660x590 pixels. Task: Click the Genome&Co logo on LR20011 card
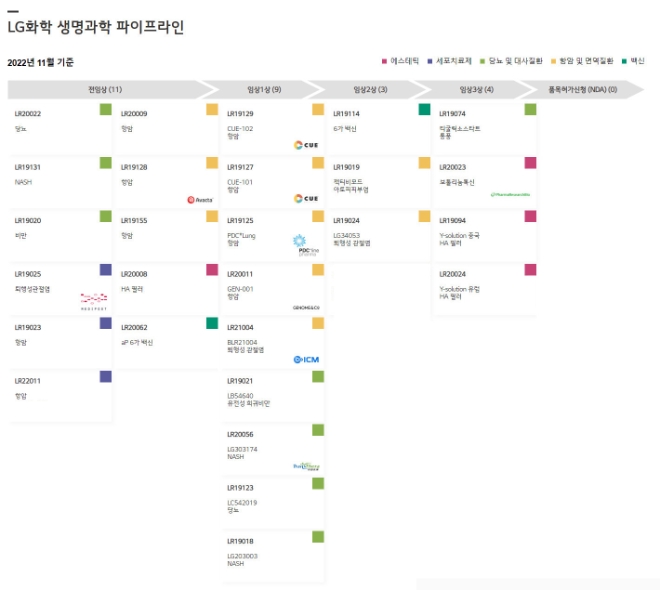click(304, 307)
